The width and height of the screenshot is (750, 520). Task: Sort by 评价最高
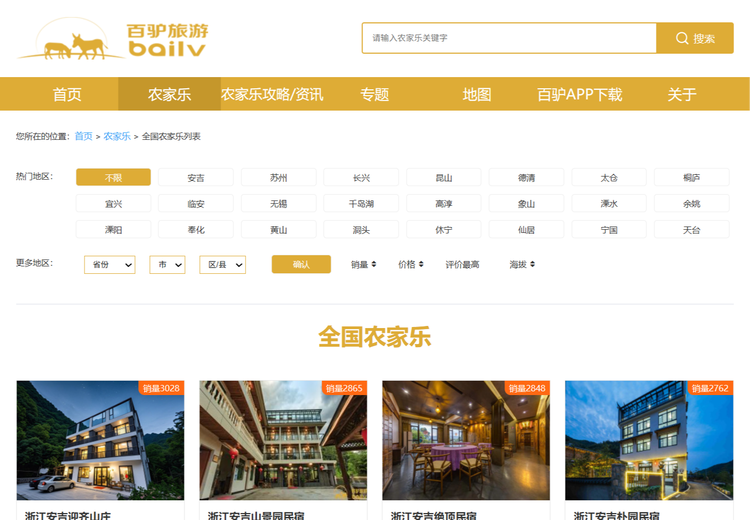click(462, 264)
